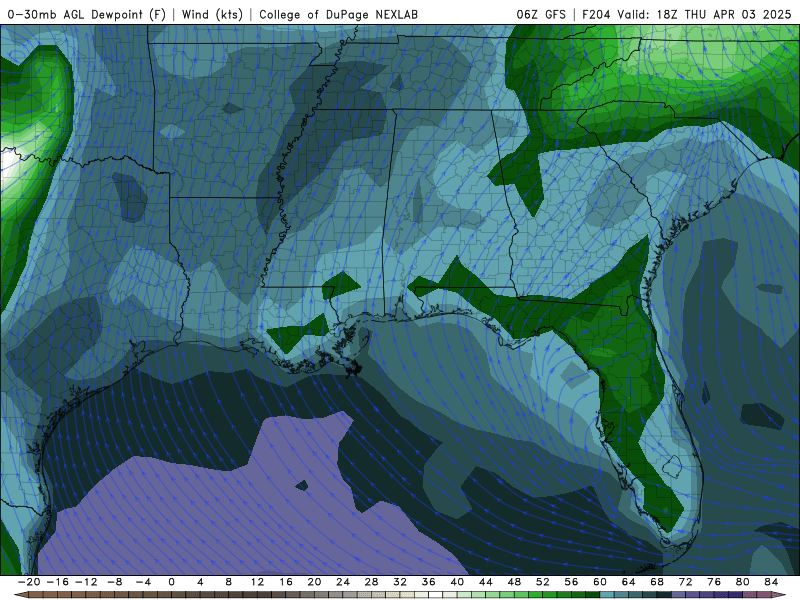Click the 84 label on the color scale

[x=771, y=582]
